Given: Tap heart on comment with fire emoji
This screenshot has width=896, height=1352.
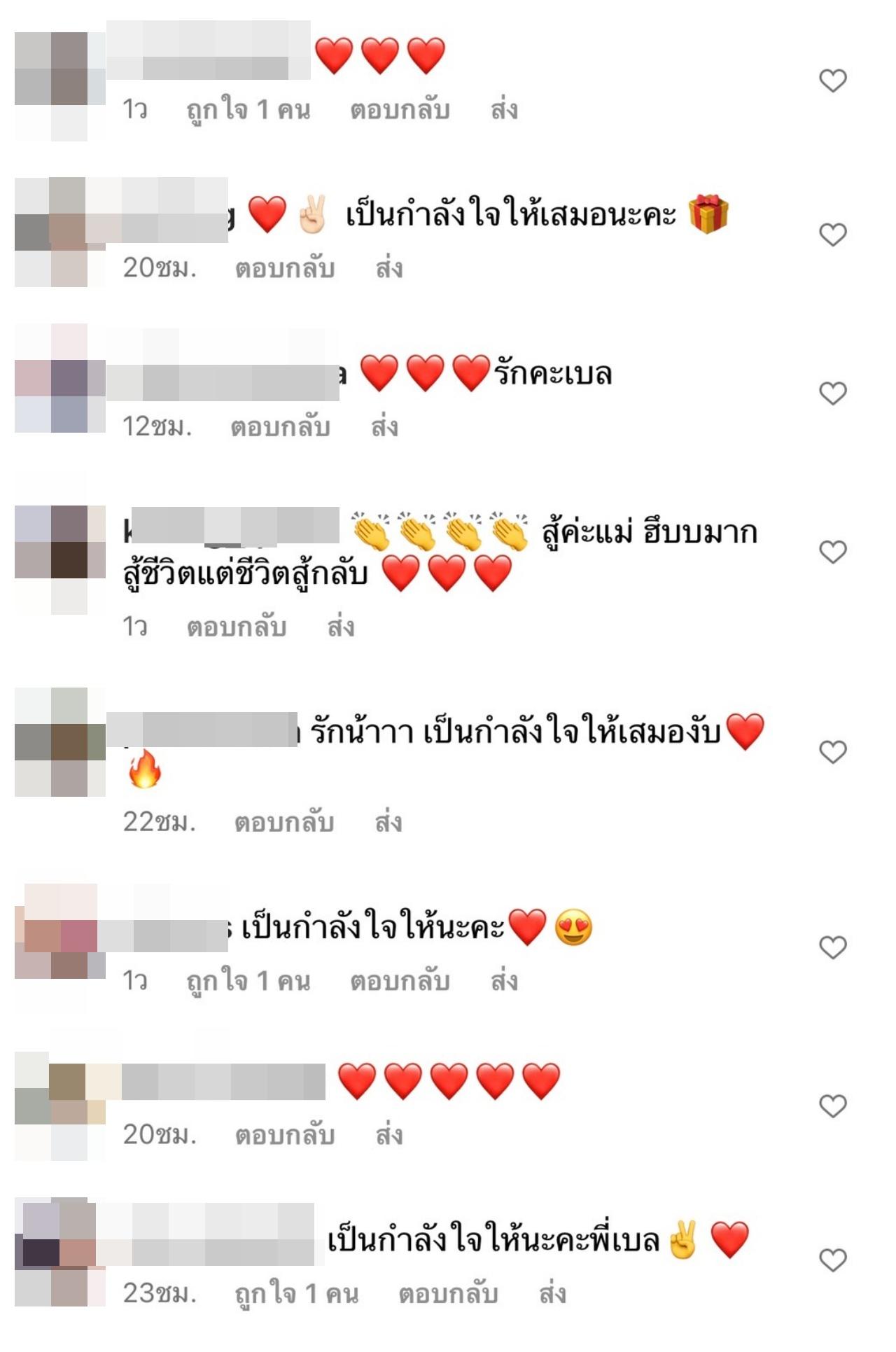Looking at the screenshot, I should (x=833, y=752).
